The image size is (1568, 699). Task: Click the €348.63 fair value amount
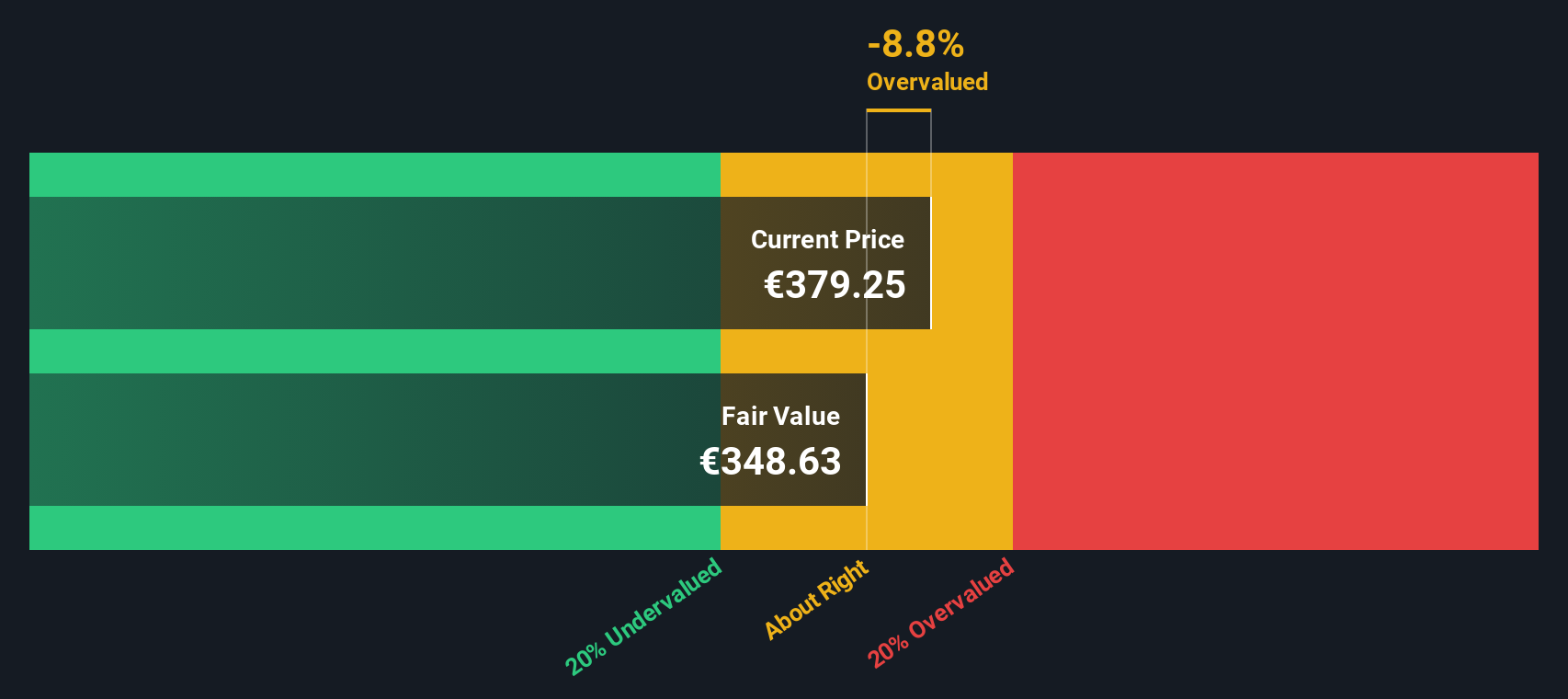tap(770, 462)
